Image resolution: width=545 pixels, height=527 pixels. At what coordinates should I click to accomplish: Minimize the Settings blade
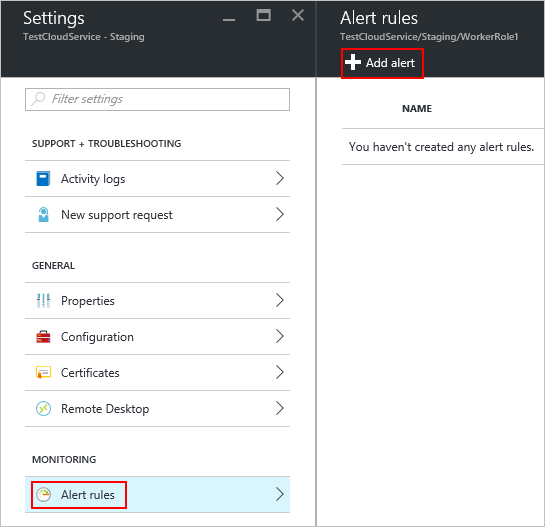point(229,20)
